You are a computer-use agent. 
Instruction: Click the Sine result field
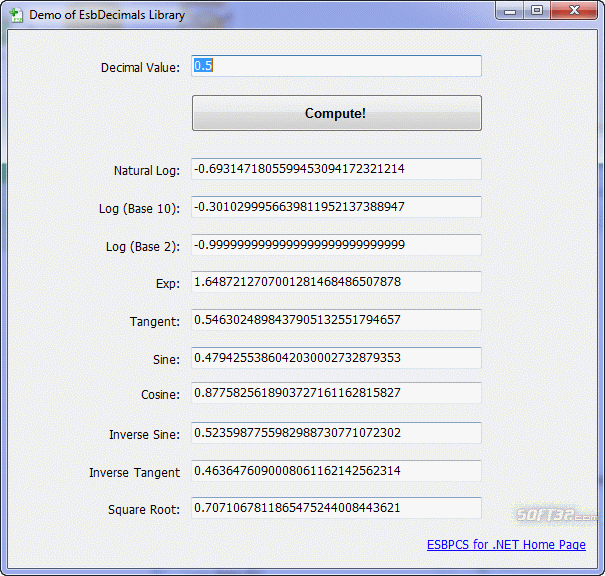(x=336, y=358)
